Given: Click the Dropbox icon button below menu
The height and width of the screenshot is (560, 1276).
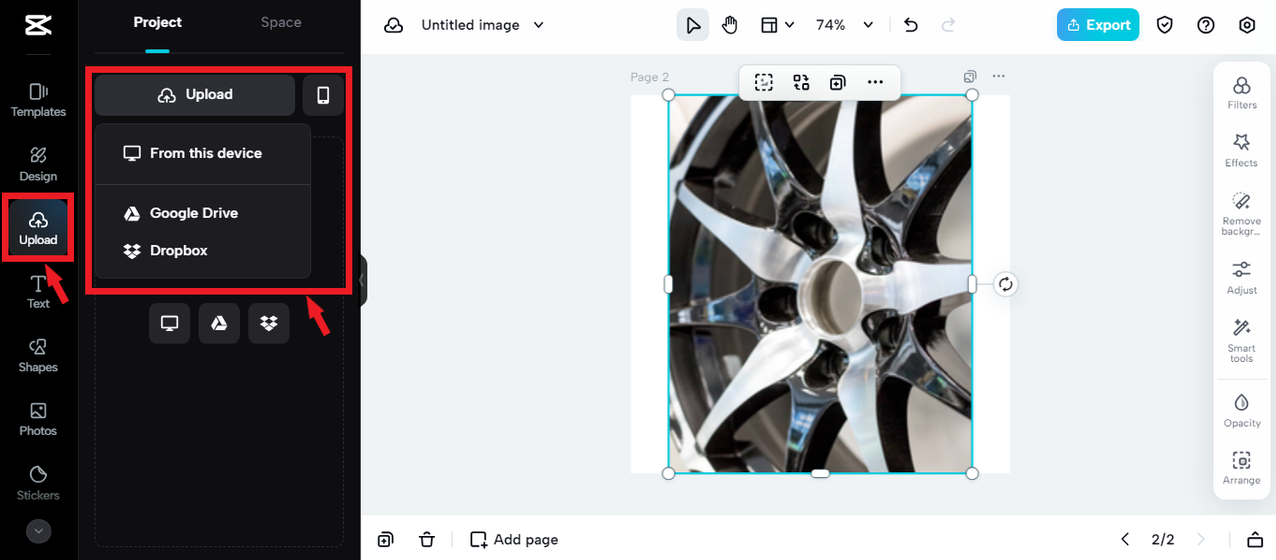Looking at the screenshot, I should click(x=269, y=323).
